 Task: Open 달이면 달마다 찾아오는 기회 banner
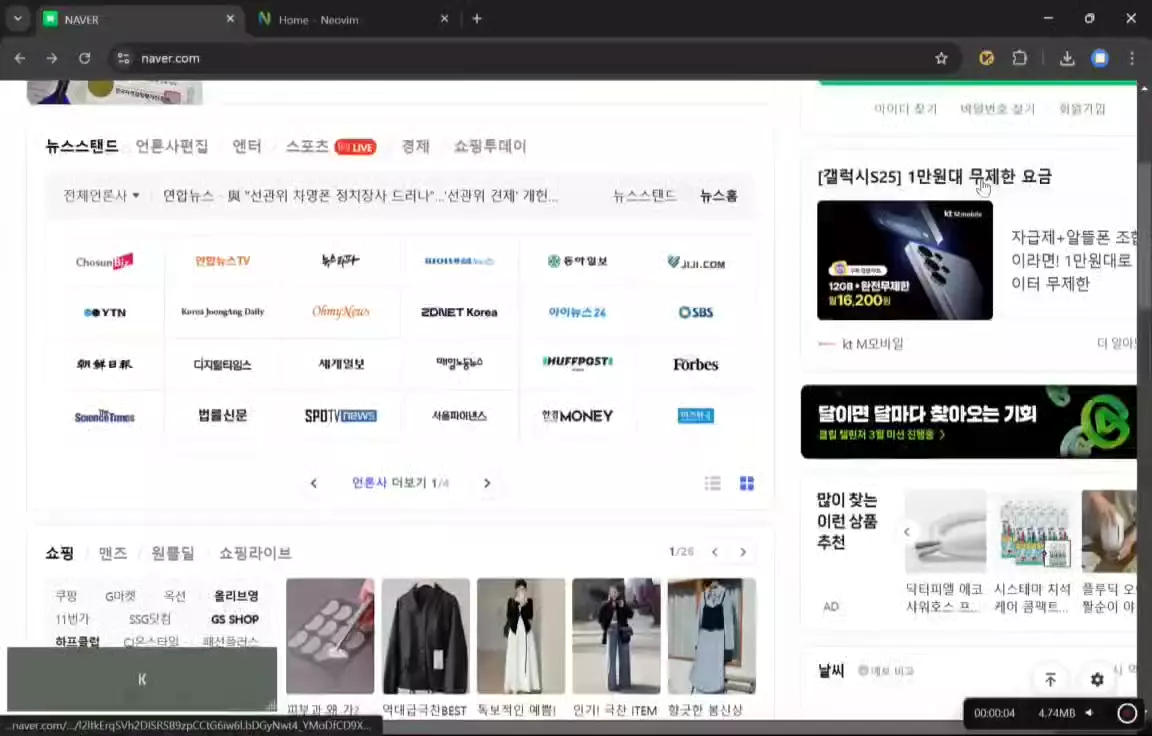(968, 422)
